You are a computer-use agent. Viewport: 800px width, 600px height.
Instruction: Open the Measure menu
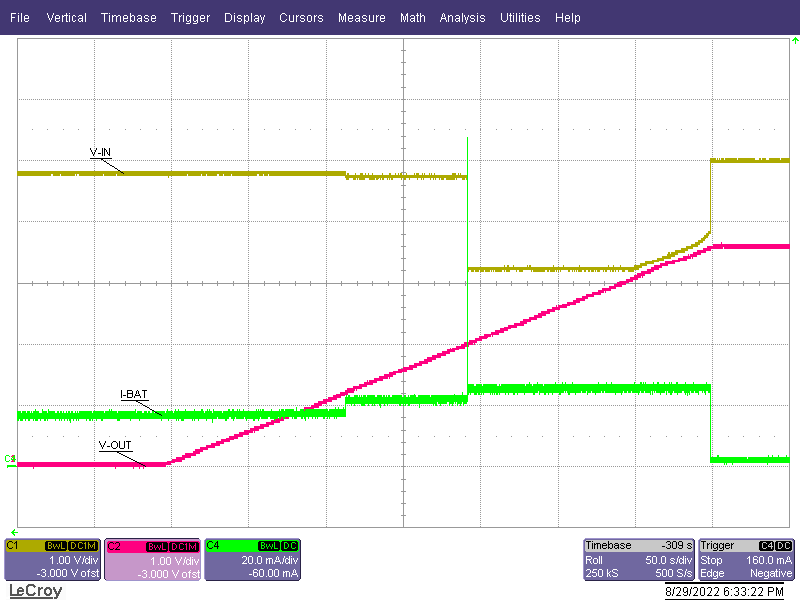tap(361, 18)
